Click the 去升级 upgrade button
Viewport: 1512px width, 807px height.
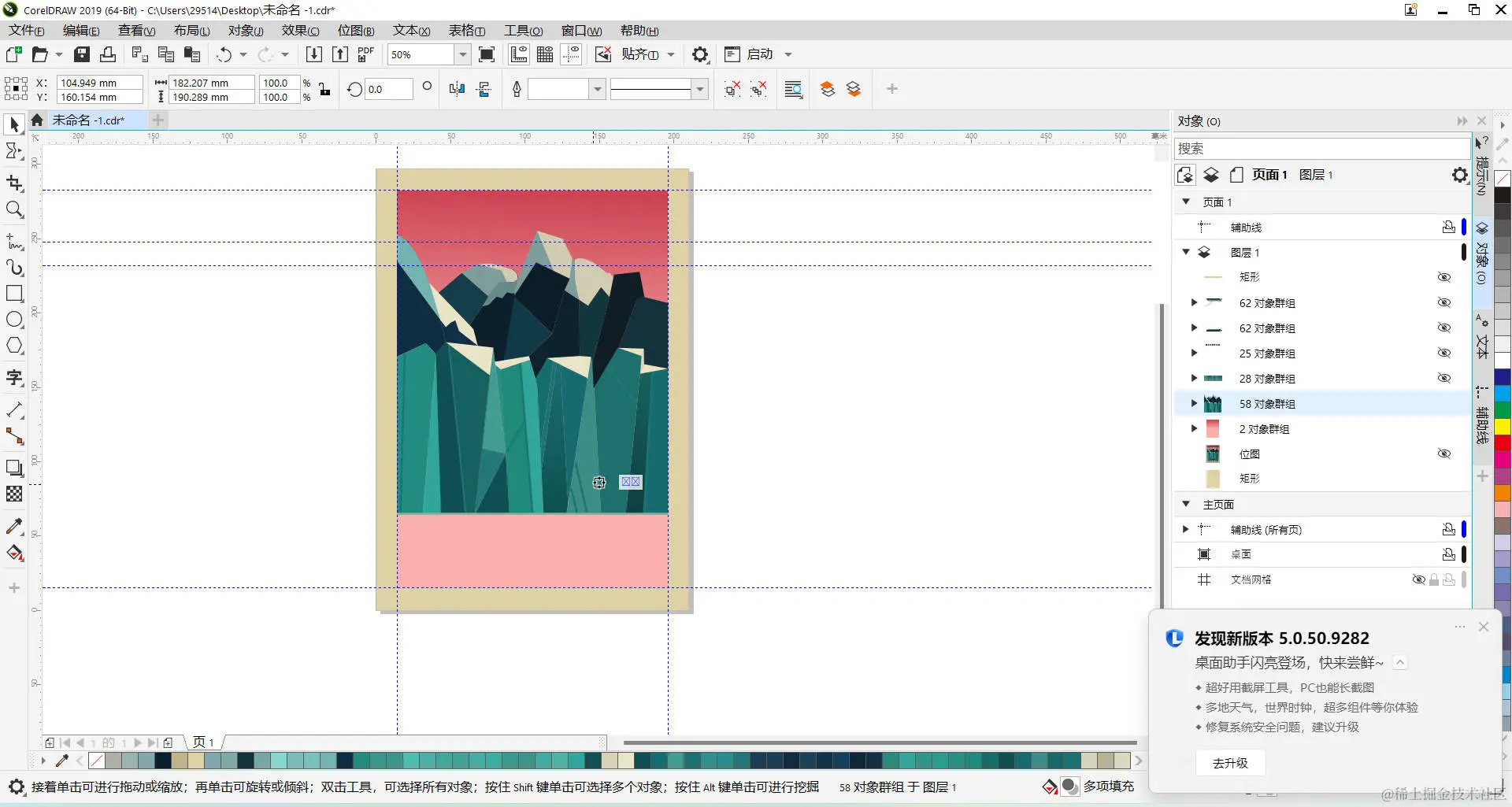click(x=1229, y=762)
